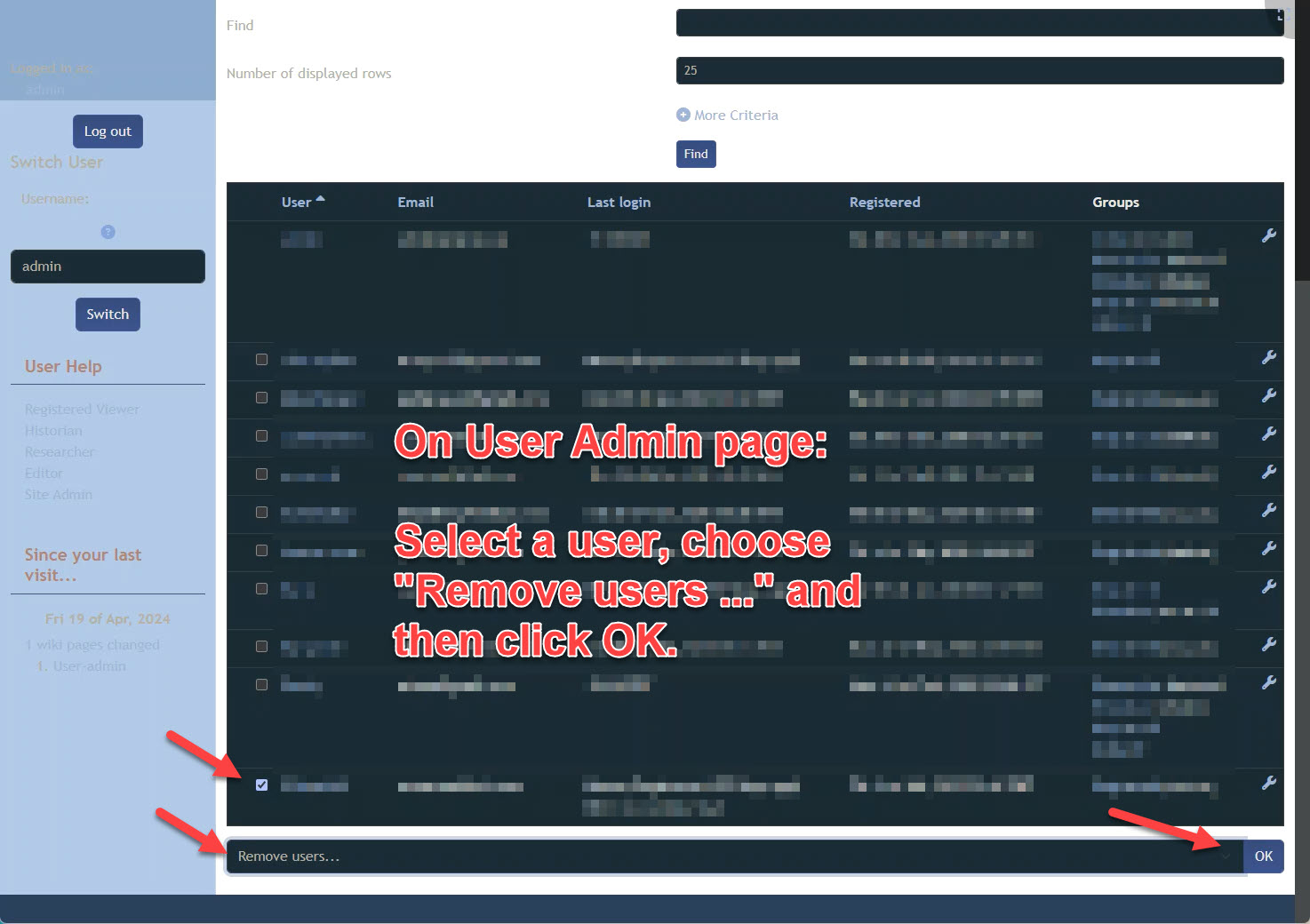1310x924 pixels.
Task: Tick the second unchecked user checkbox
Action: pyautogui.click(x=261, y=398)
